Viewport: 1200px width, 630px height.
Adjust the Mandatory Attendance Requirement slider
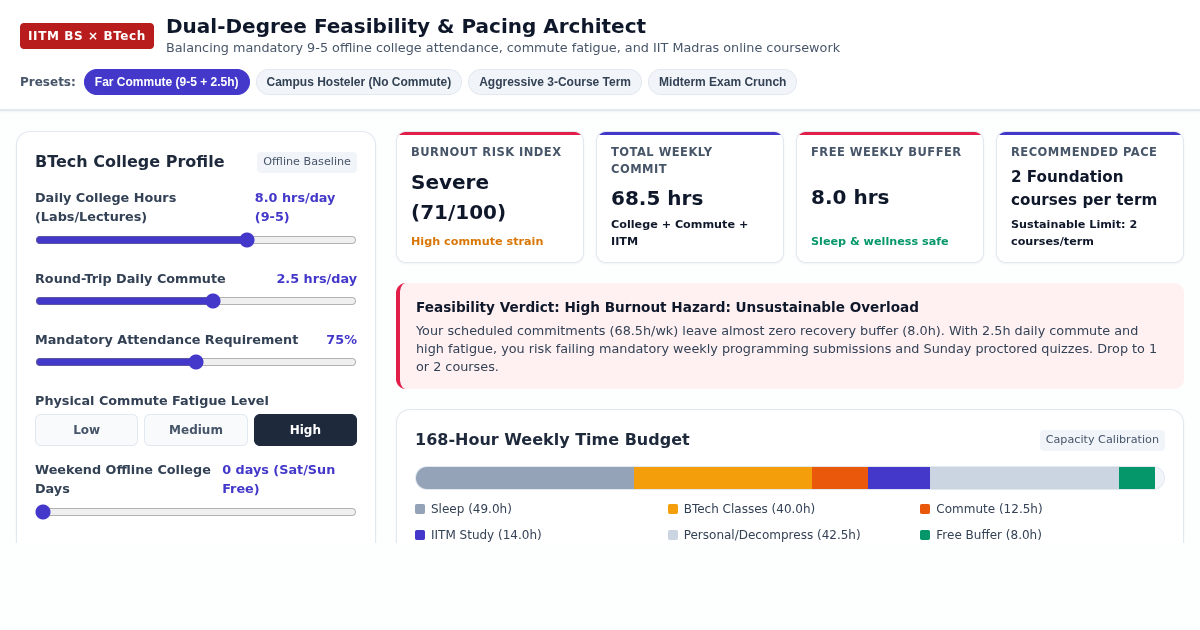[x=196, y=362]
